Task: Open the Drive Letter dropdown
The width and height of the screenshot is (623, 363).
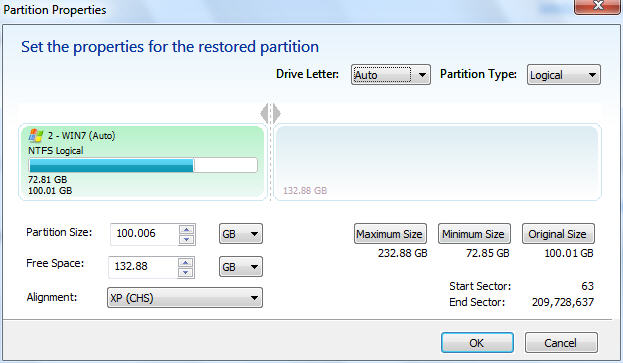Action: pos(391,75)
